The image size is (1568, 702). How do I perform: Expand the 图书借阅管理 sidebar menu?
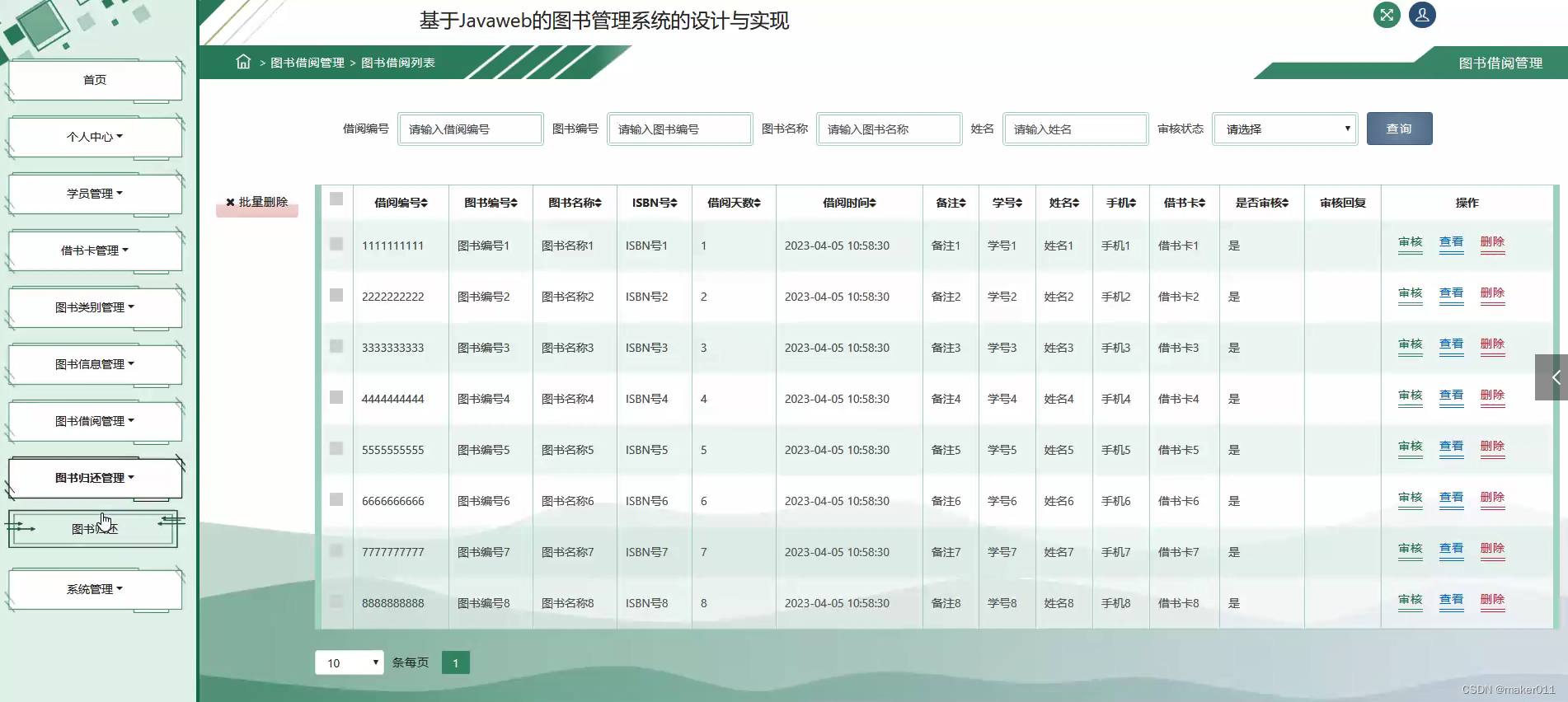pos(95,421)
